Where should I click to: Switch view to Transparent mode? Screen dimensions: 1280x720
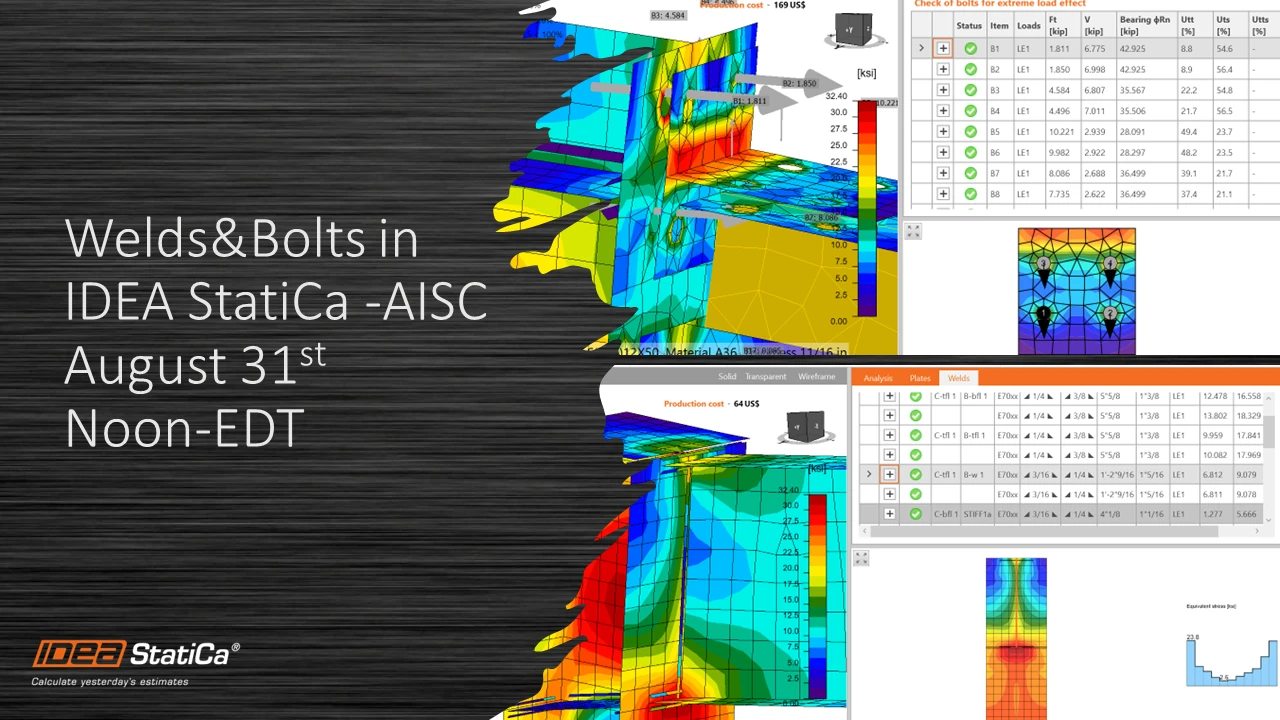(x=767, y=377)
